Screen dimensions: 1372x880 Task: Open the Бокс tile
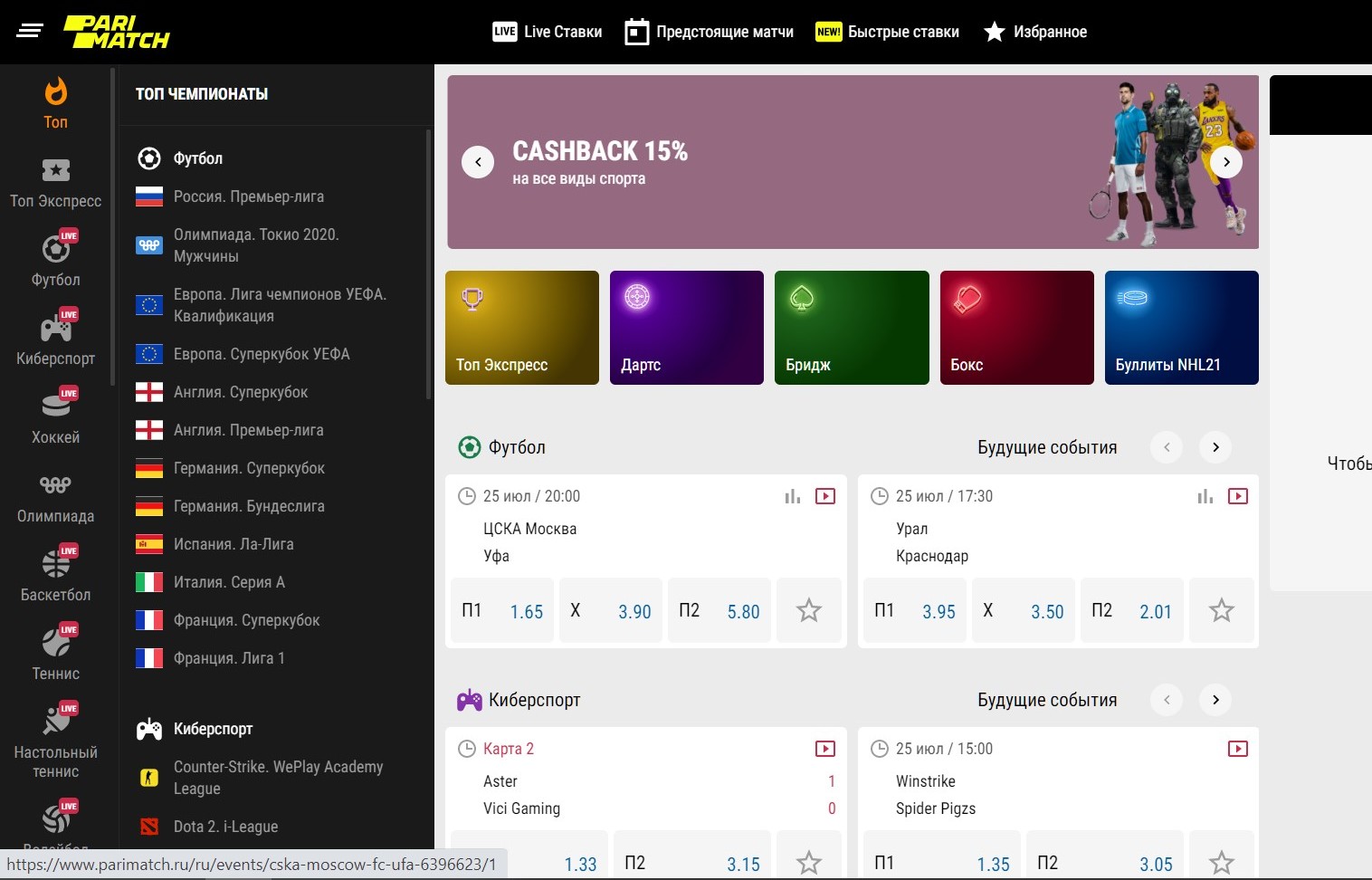point(1017,328)
